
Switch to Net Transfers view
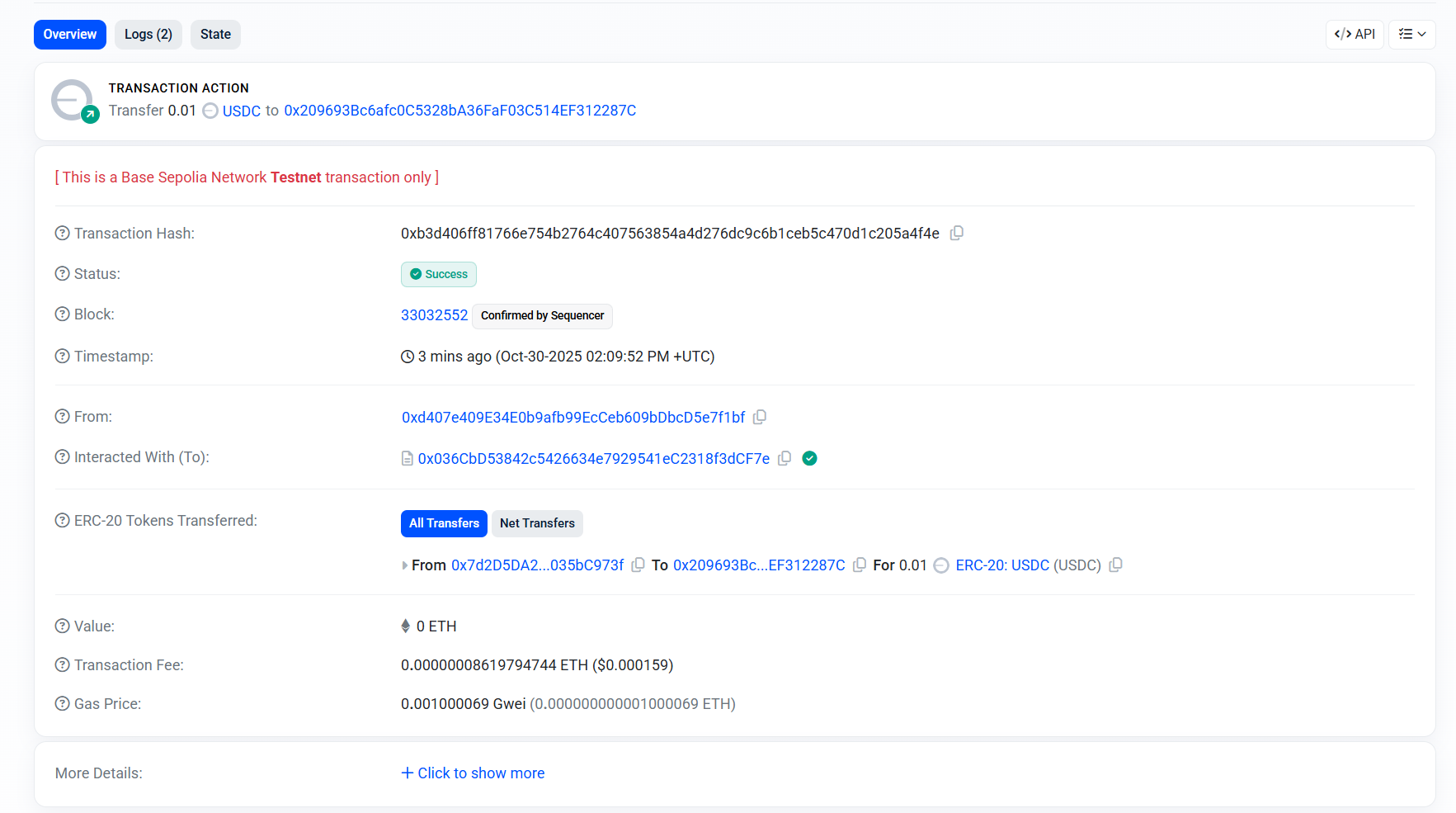coord(537,523)
